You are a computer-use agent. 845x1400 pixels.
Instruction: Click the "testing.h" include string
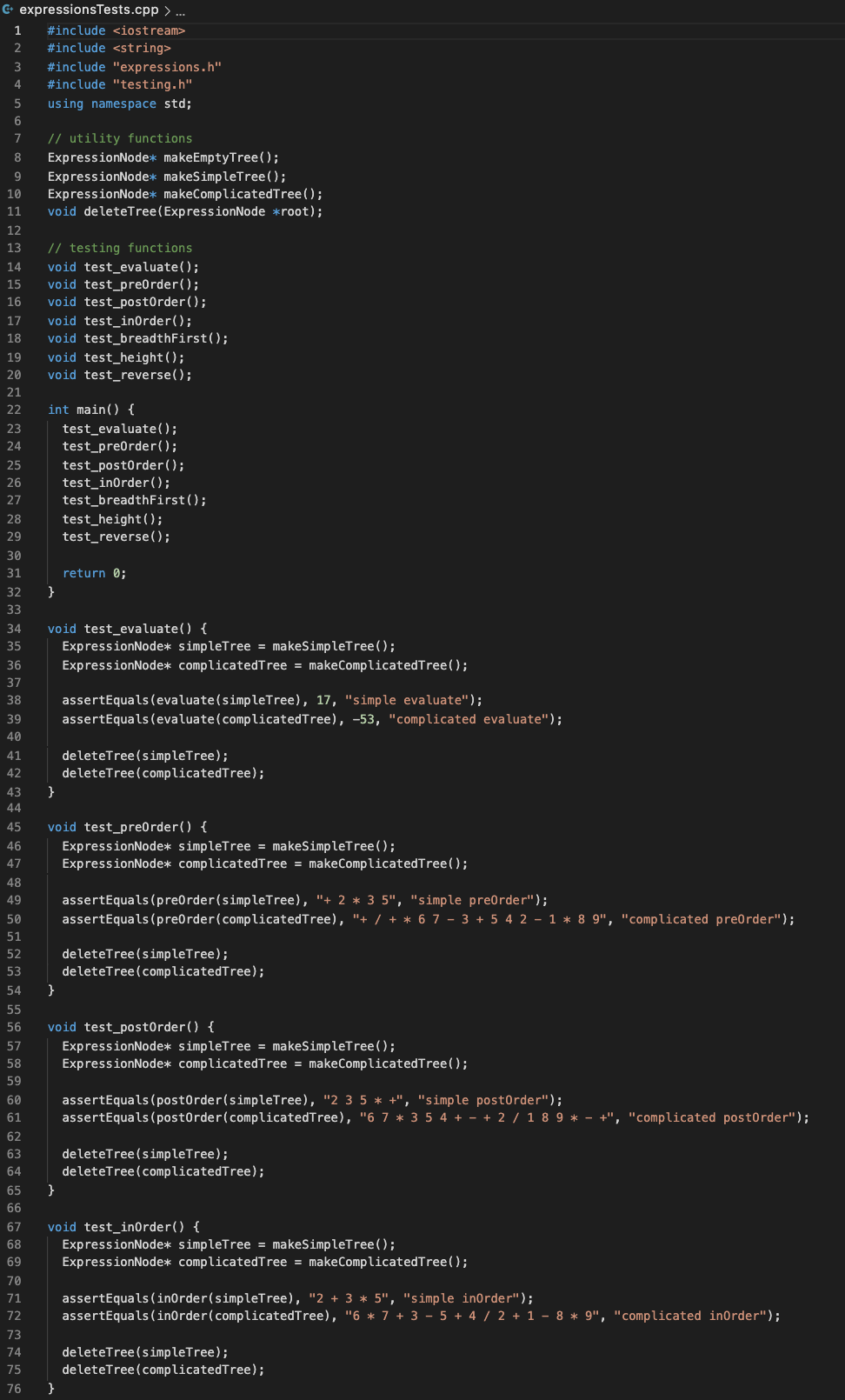point(153,84)
